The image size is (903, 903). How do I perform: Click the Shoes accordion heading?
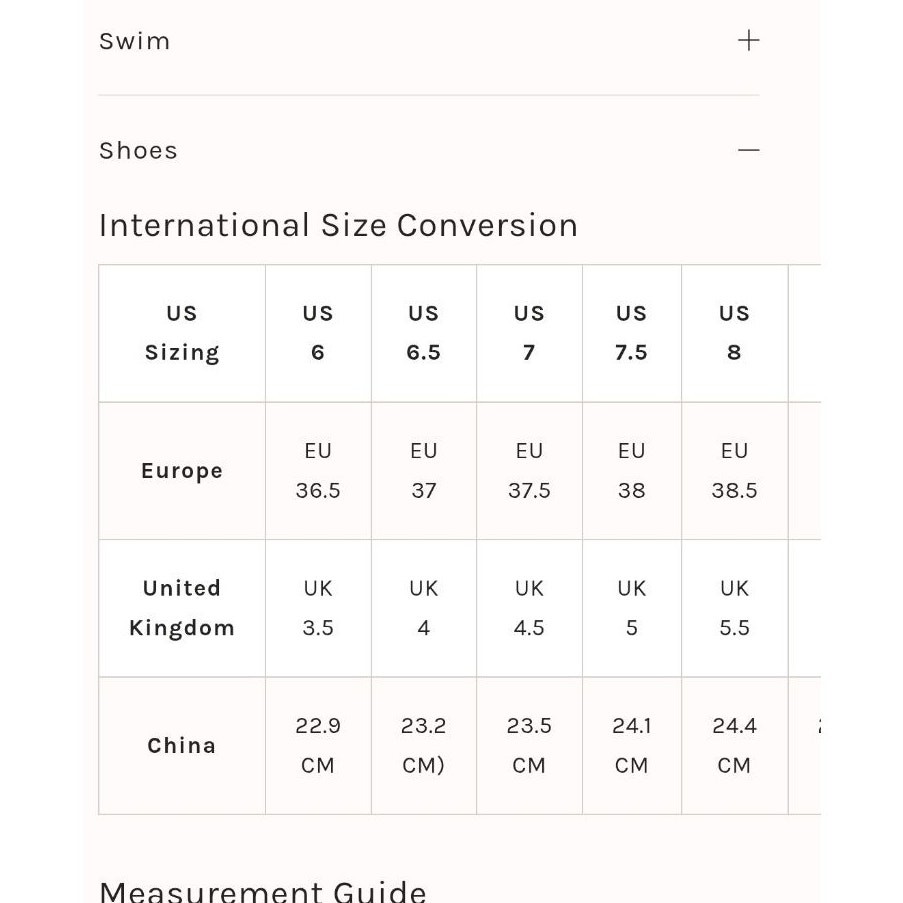(x=138, y=151)
